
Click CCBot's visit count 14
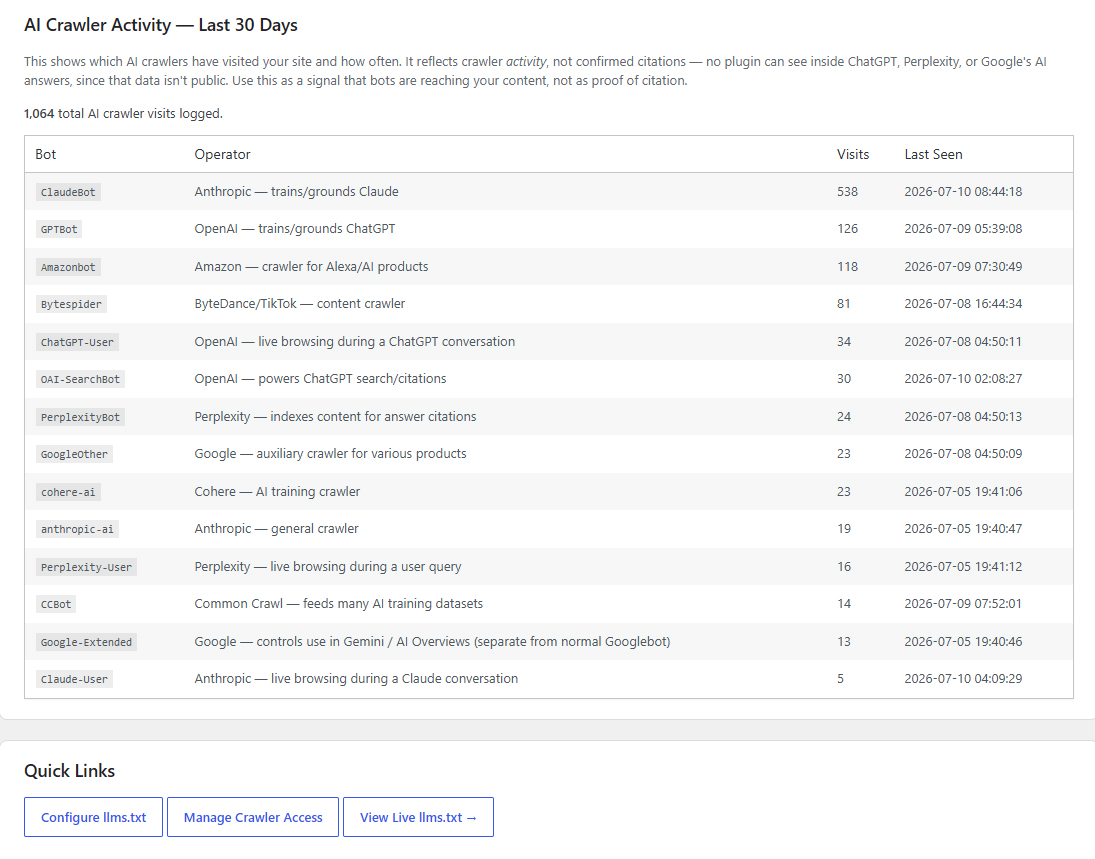844,603
